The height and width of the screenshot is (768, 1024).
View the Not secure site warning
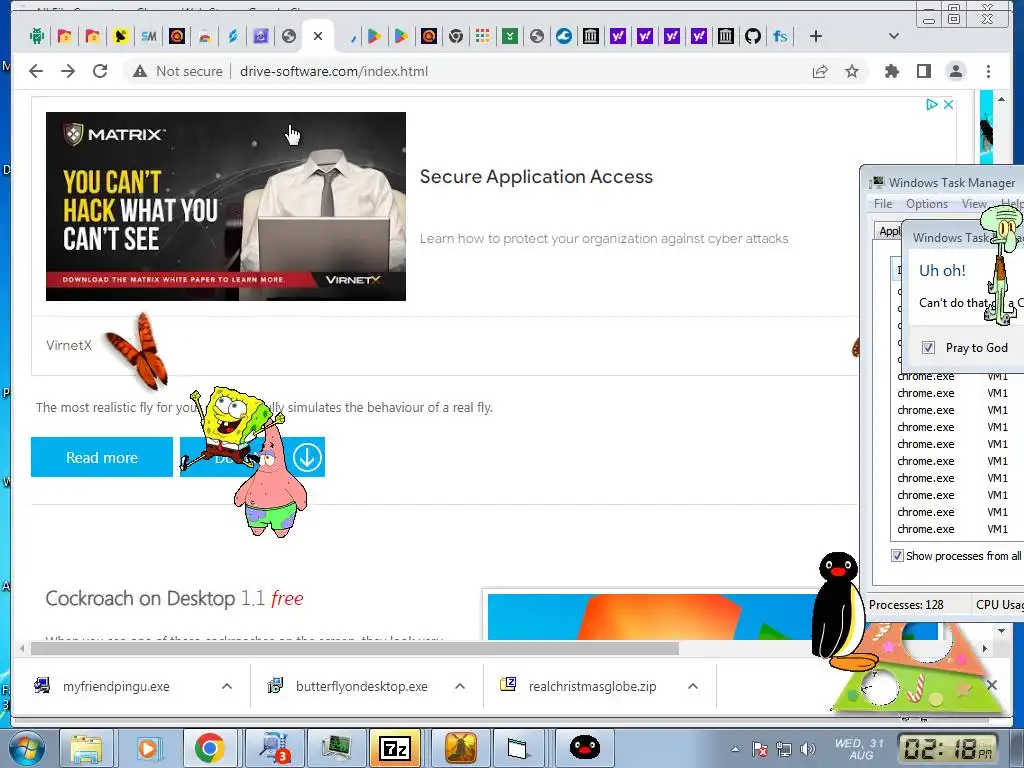[x=178, y=71]
